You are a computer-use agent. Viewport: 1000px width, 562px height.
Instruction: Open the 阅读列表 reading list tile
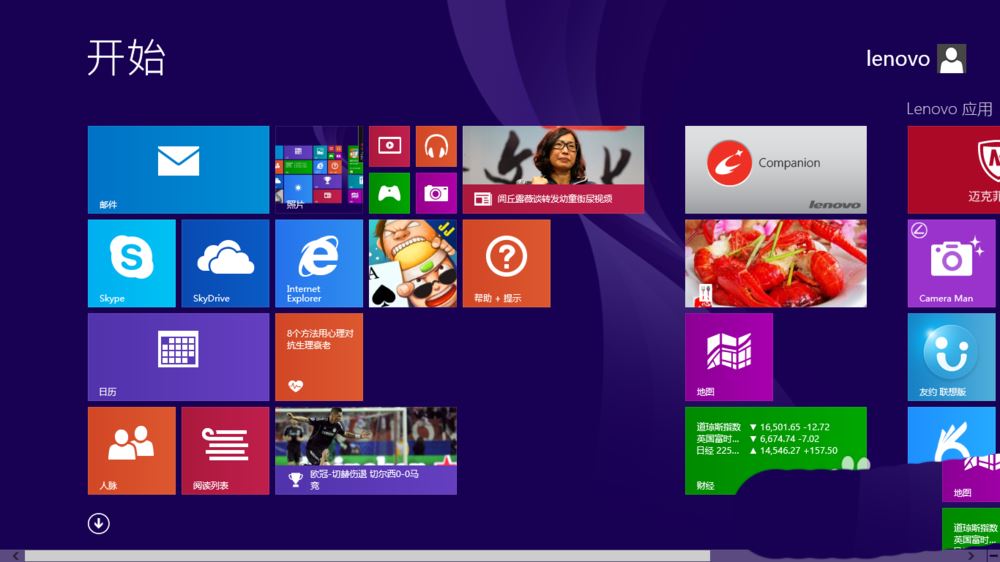pos(225,451)
